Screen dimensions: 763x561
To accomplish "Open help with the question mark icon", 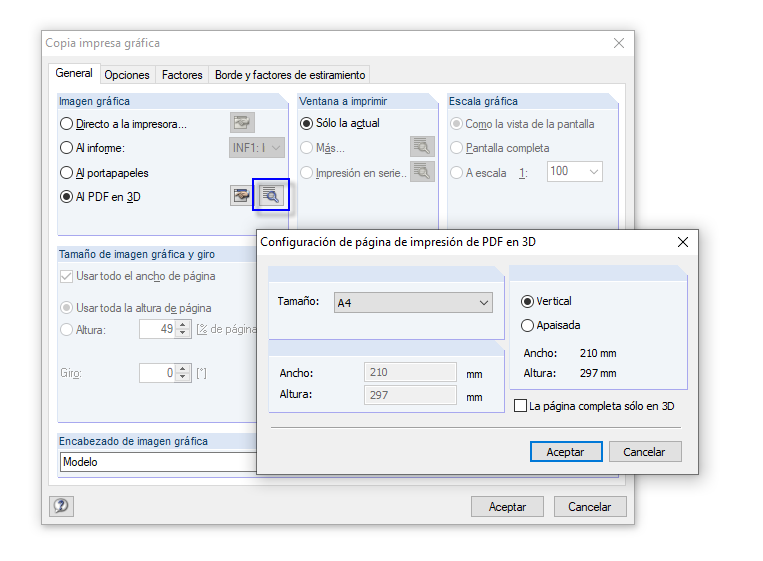I will [x=61, y=506].
